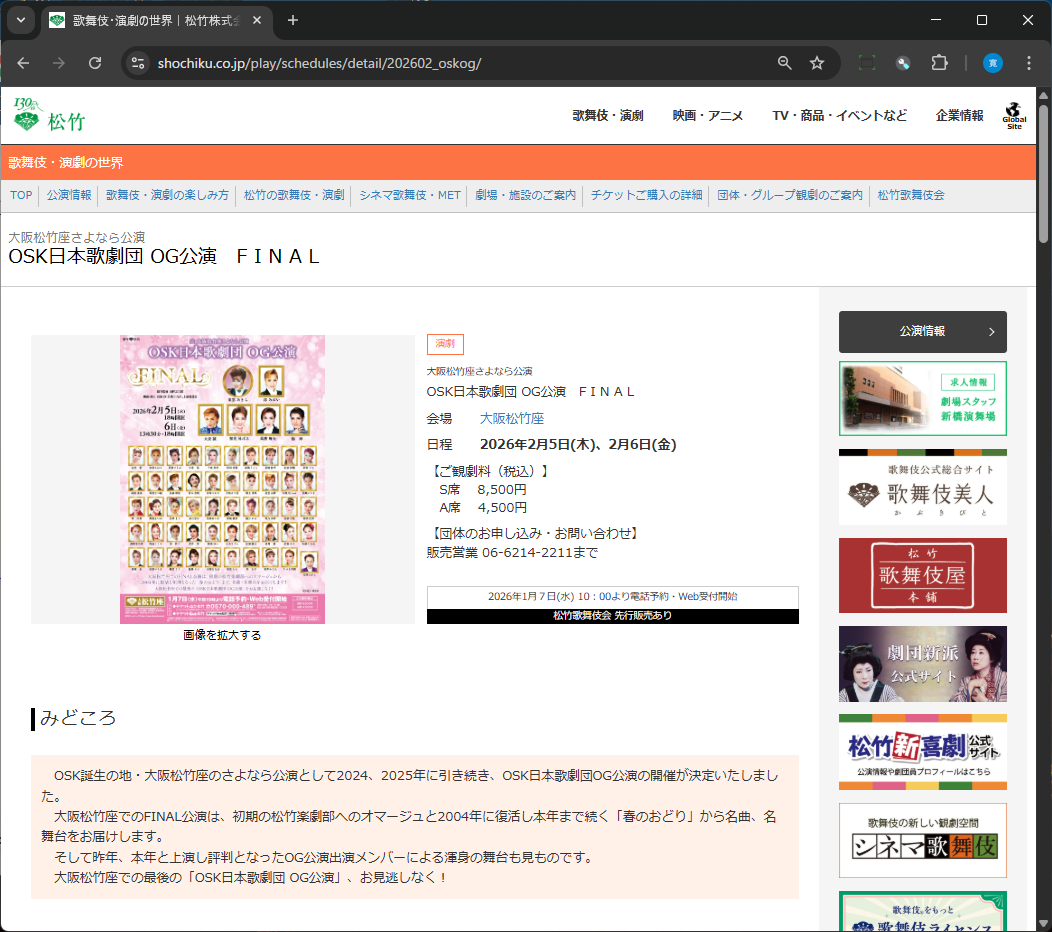1052x932 pixels.
Task: Reload the page
Action: click(95, 63)
